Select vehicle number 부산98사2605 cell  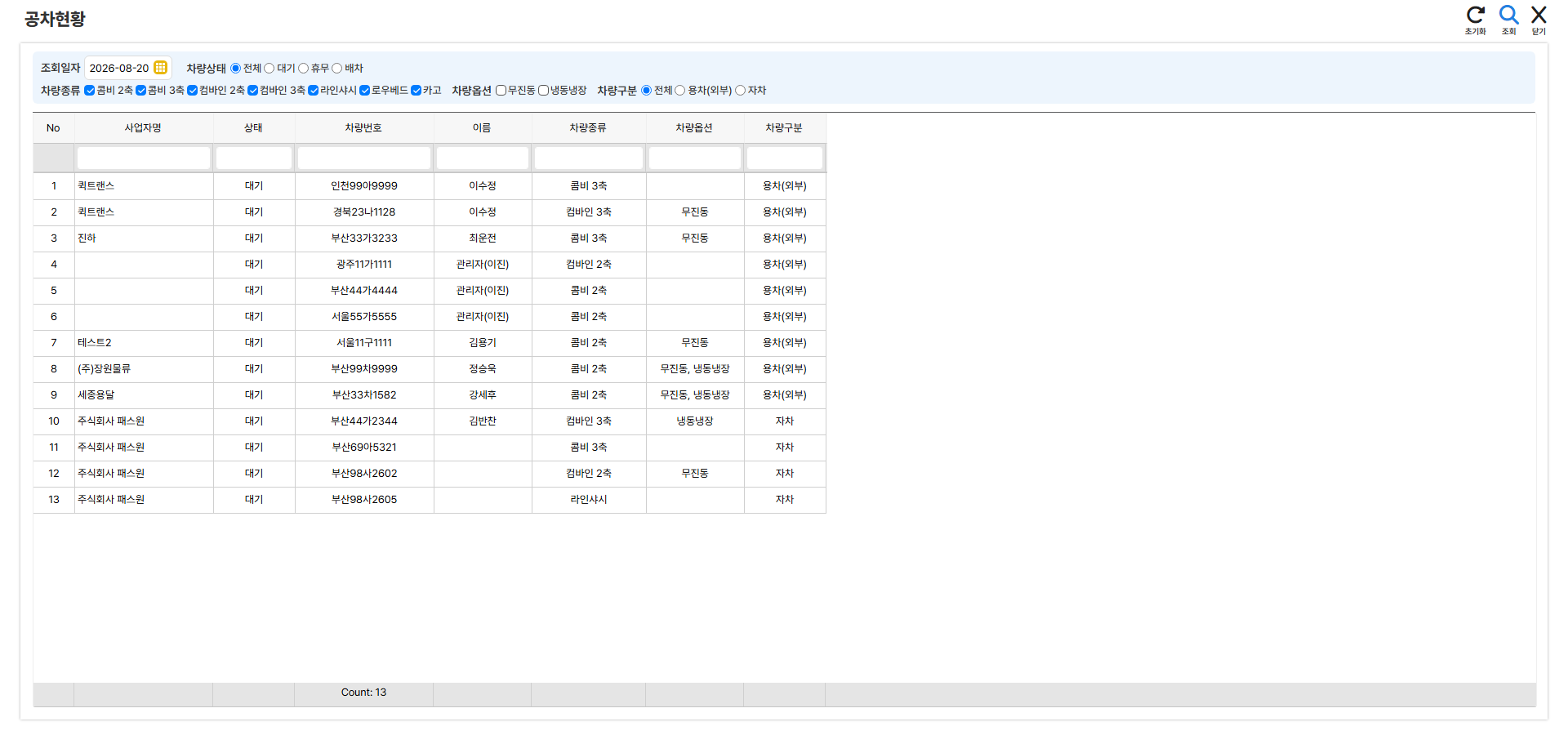tap(364, 500)
